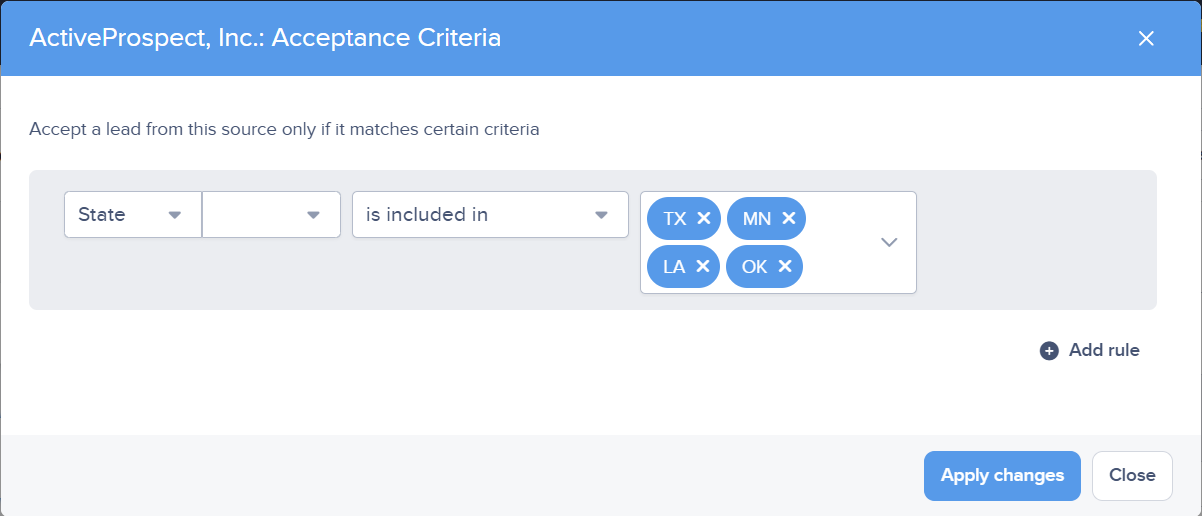
Task: Select the TX tag label
Action: 675,218
